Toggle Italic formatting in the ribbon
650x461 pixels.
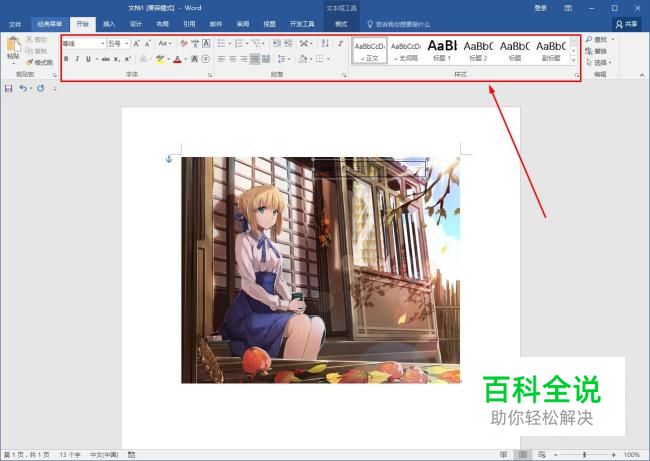click(x=77, y=59)
